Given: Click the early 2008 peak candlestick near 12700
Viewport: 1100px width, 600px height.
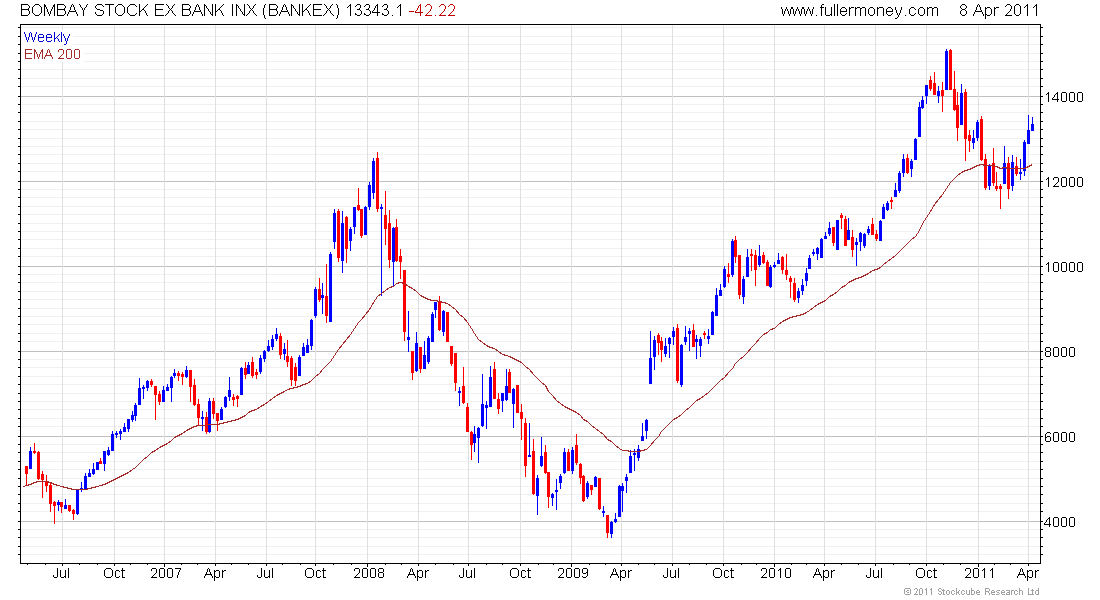Looking at the screenshot, I should coord(377,182).
